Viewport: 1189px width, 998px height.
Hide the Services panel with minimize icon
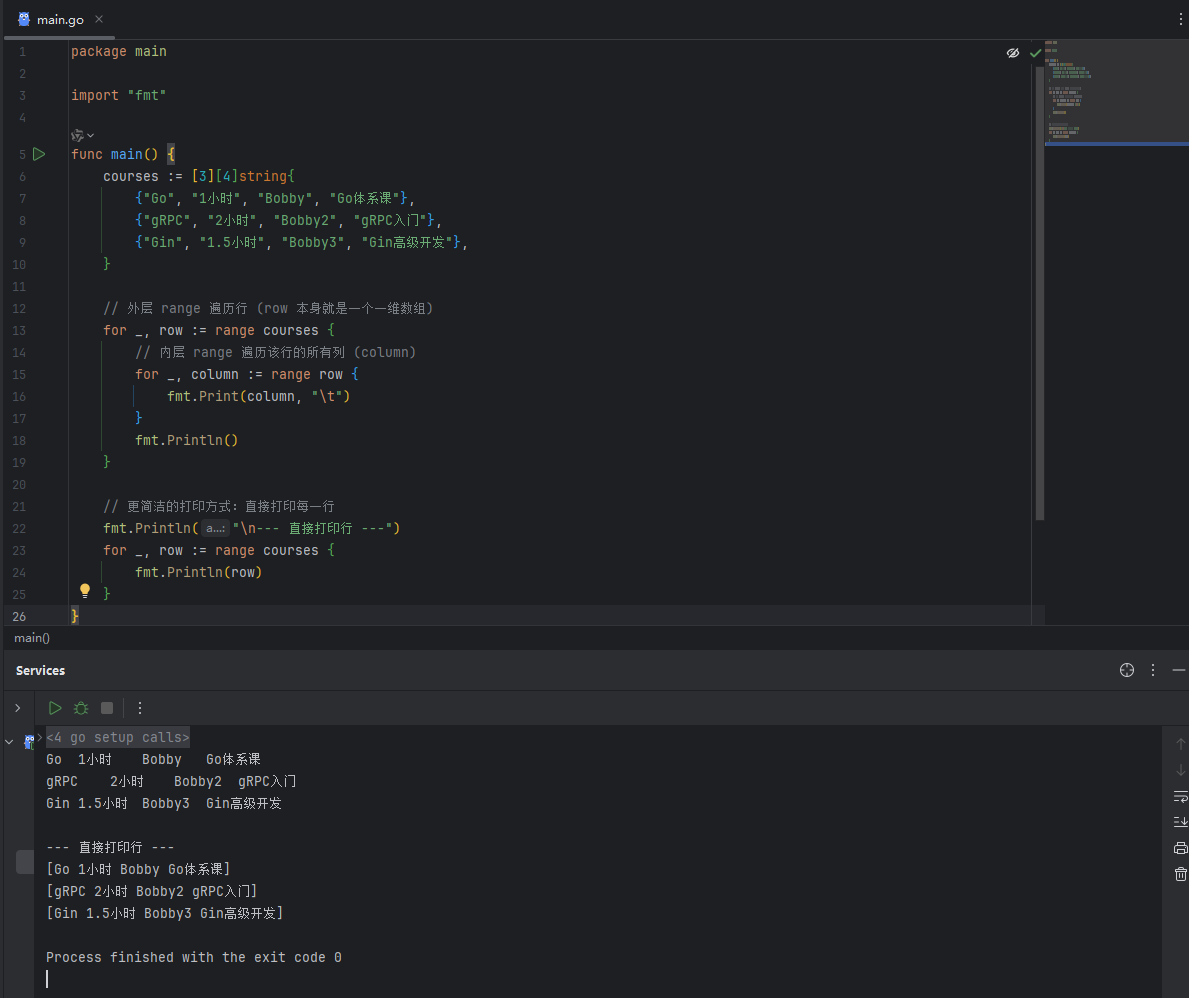(x=1178, y=670)
